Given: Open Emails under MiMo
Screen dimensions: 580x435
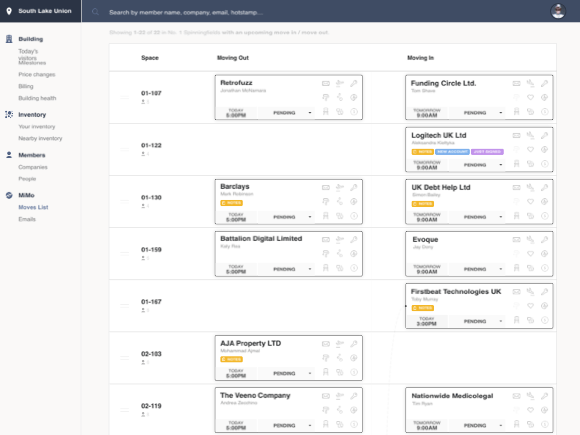Looking at the screenshot, I should point(27,219).
